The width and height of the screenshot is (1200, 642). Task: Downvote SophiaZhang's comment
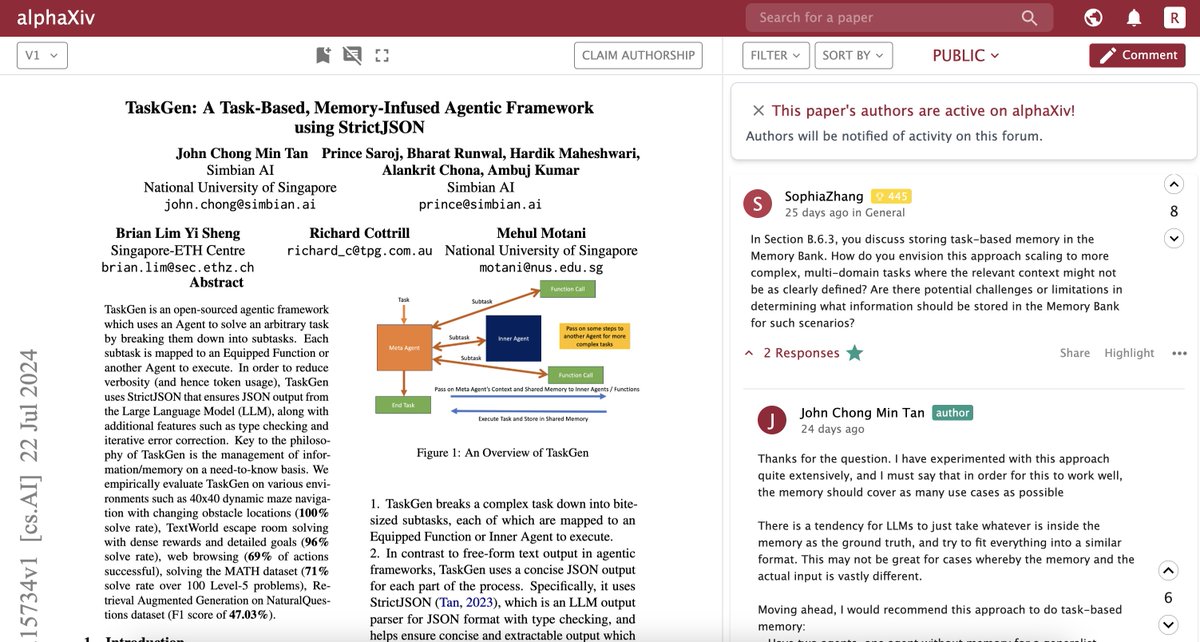tap(1174, 238)
